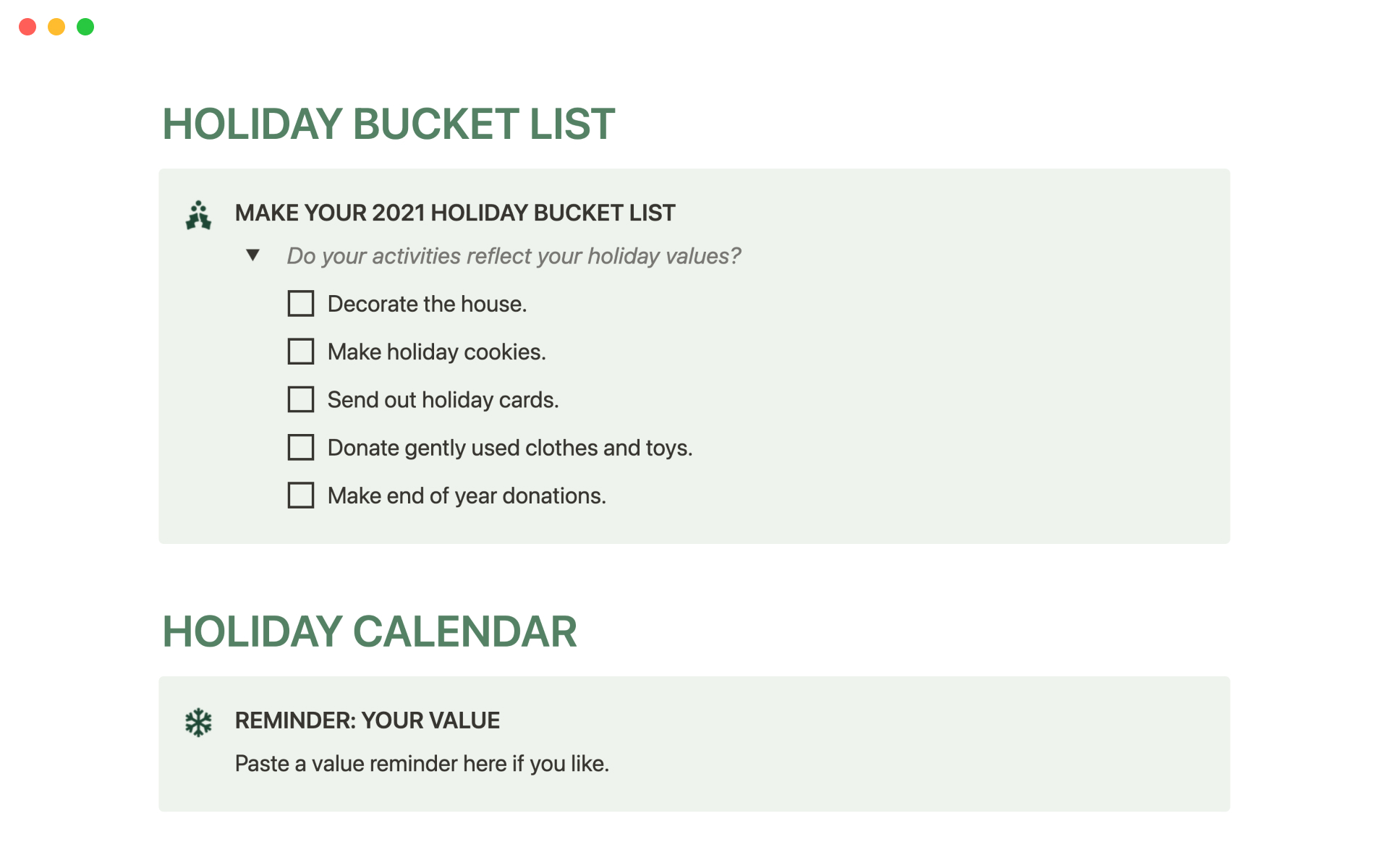
Task: Collapse the holiday values toggle triangle
Action: (x=252, y=255)
